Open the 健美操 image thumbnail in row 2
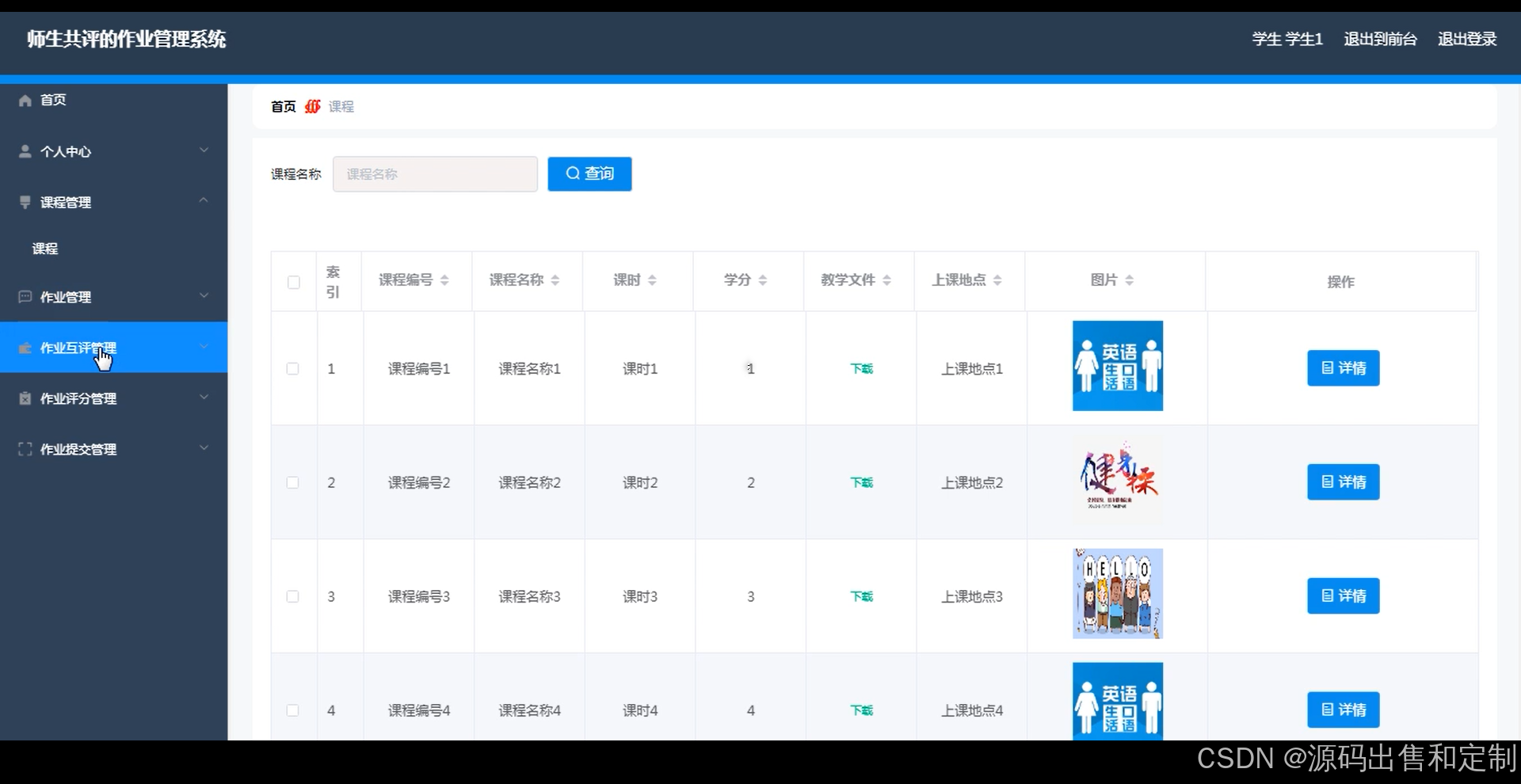 [x=1118, y=480]
